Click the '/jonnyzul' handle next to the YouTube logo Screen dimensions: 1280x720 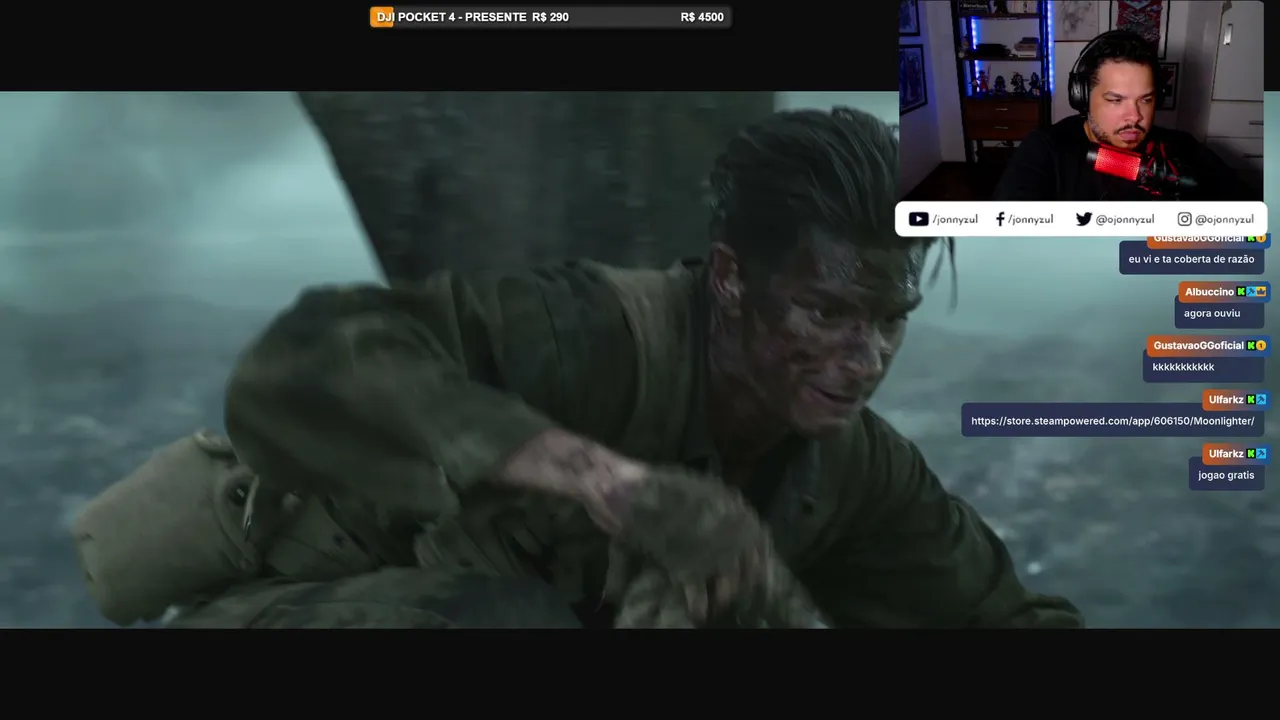click(955, 220)
